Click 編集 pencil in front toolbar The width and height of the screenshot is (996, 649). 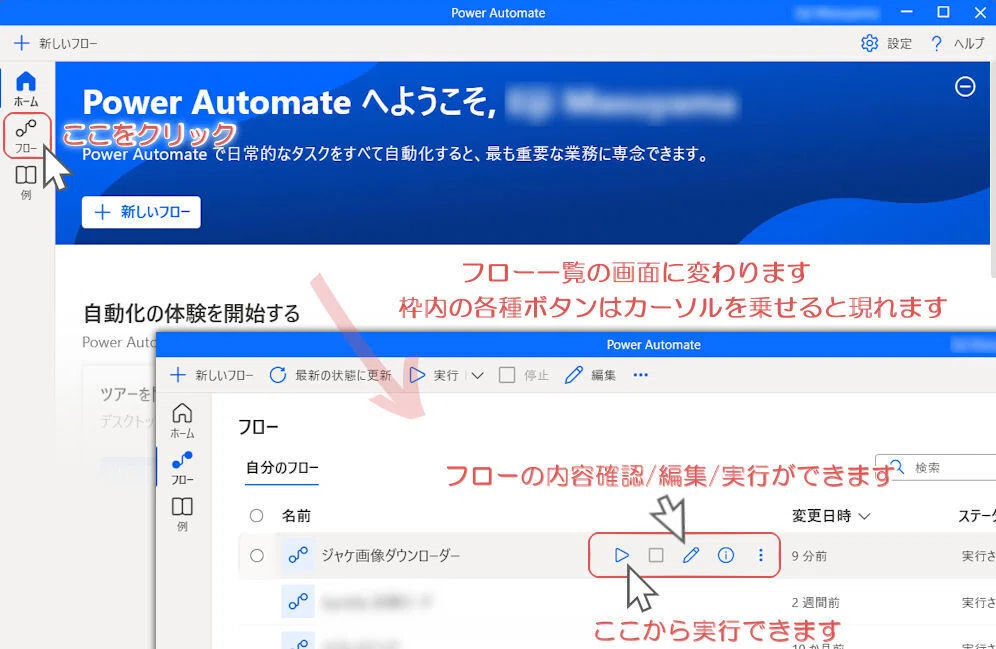[x=590, y=375]
